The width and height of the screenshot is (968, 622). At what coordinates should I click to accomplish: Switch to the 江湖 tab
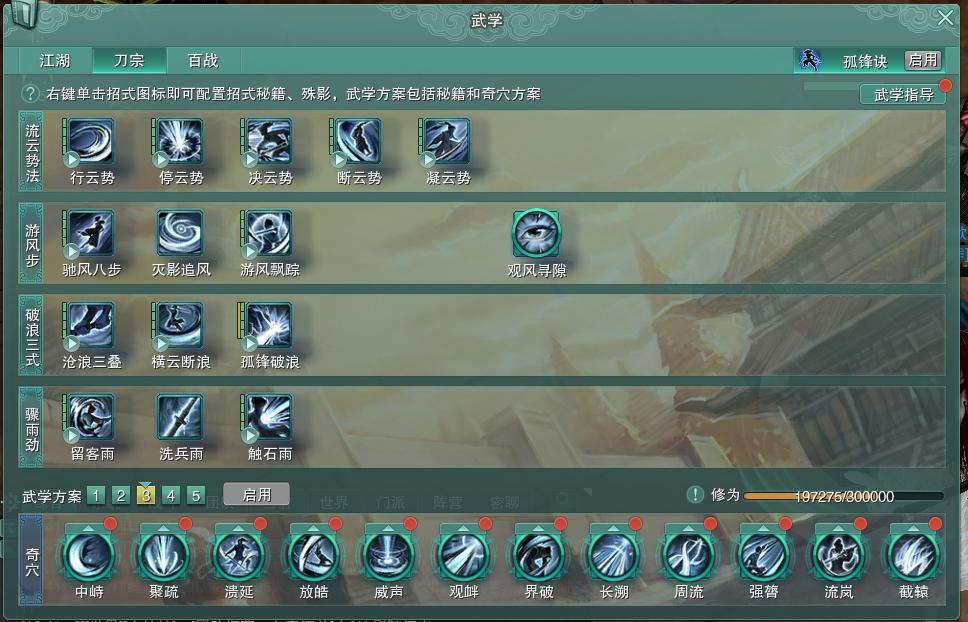tap(55, 60)
